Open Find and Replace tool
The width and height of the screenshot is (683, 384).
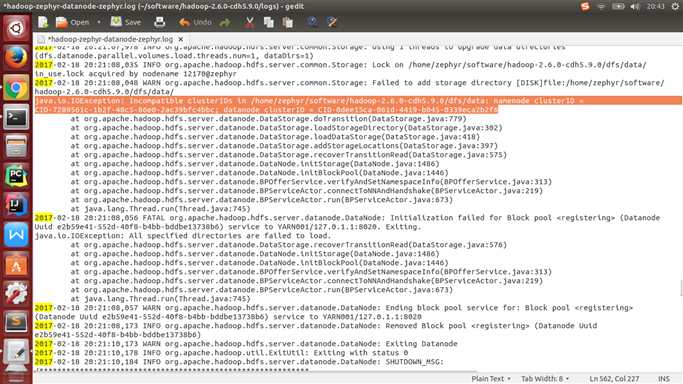pyautogui.click(x=332, y=22)
